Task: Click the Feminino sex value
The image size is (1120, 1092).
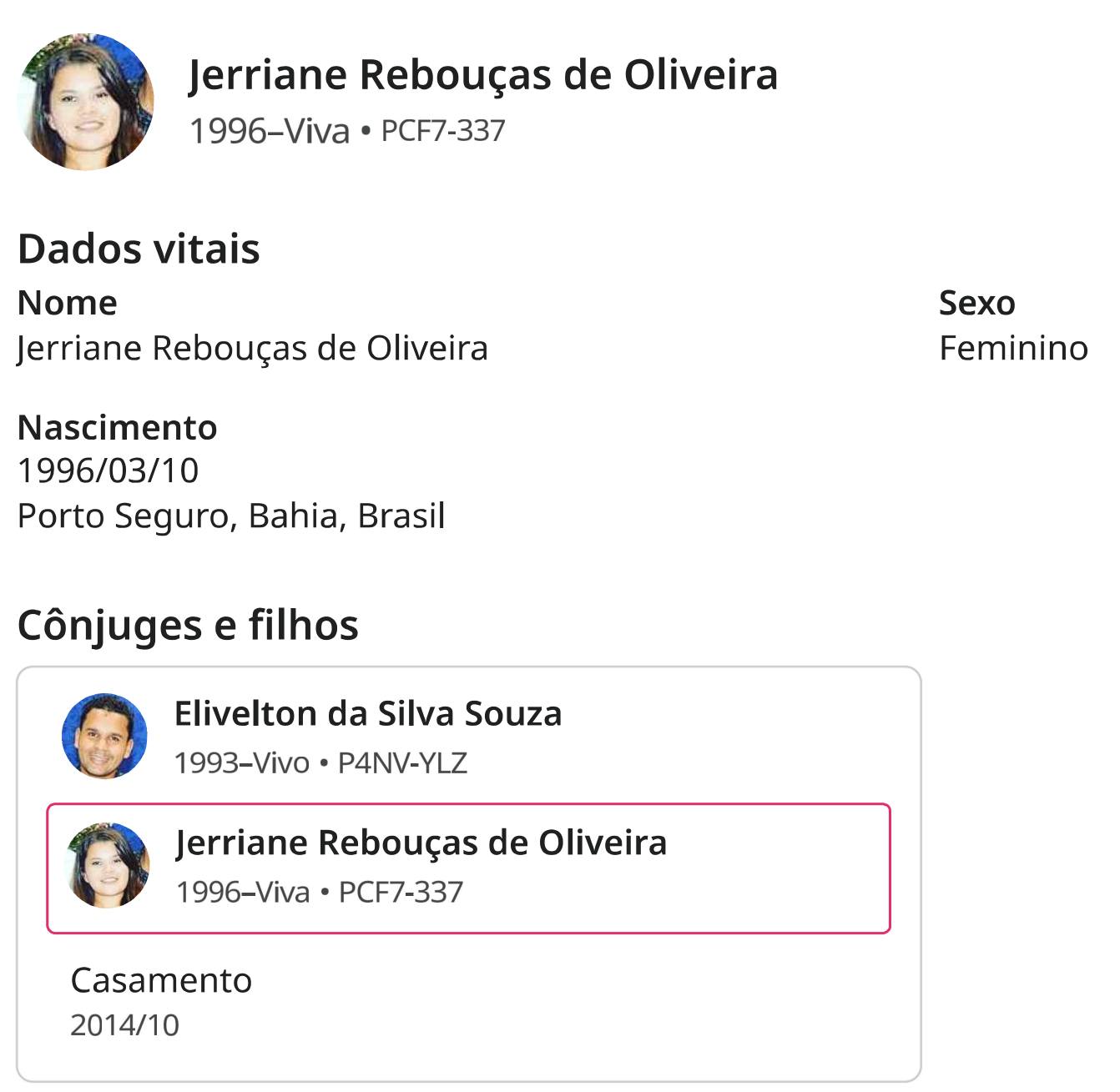Action: click(1013, 348)
